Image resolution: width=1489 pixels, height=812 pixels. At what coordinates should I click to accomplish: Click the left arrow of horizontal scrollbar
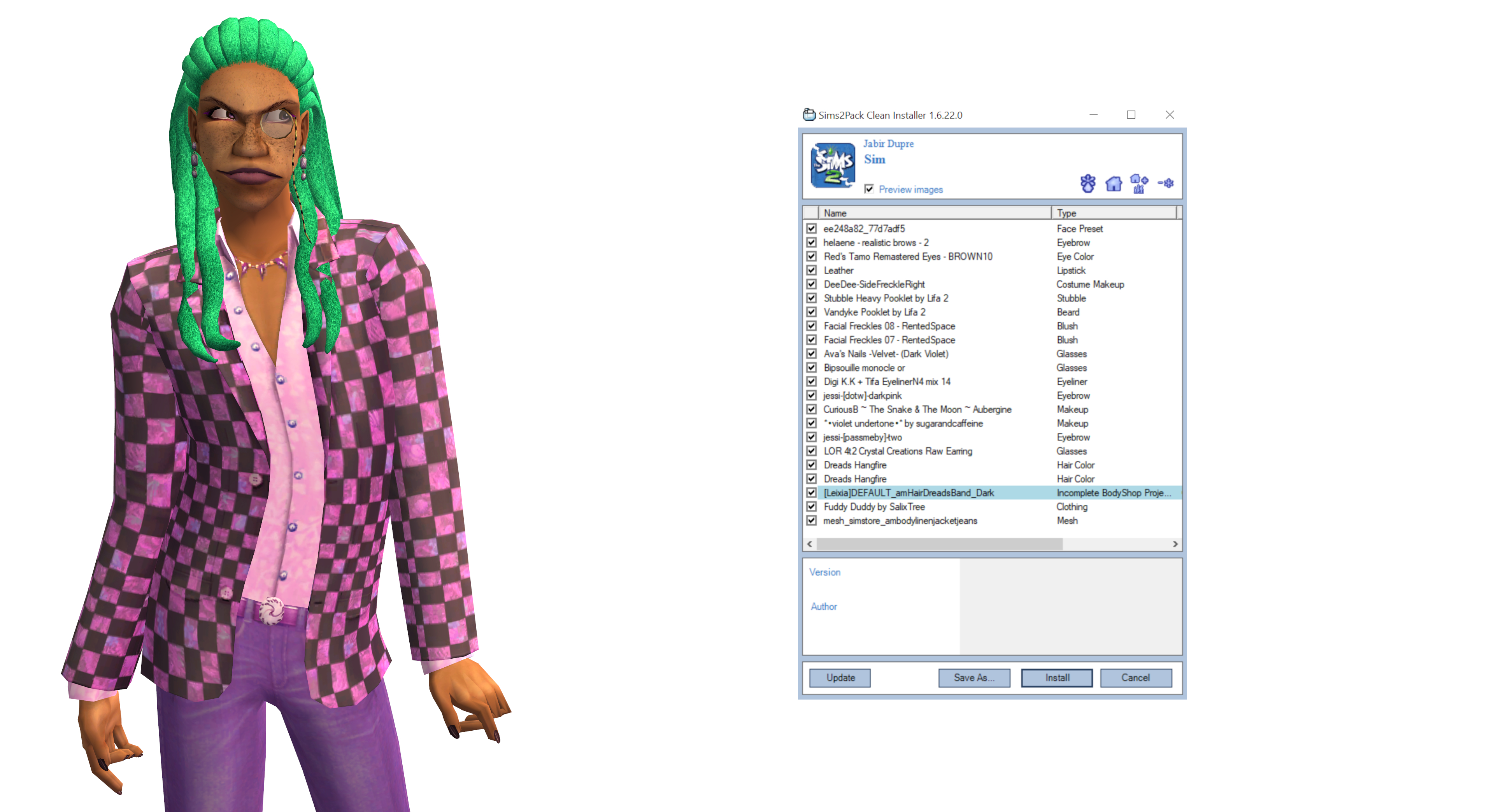pyautogui.click(x=809, y=544)
